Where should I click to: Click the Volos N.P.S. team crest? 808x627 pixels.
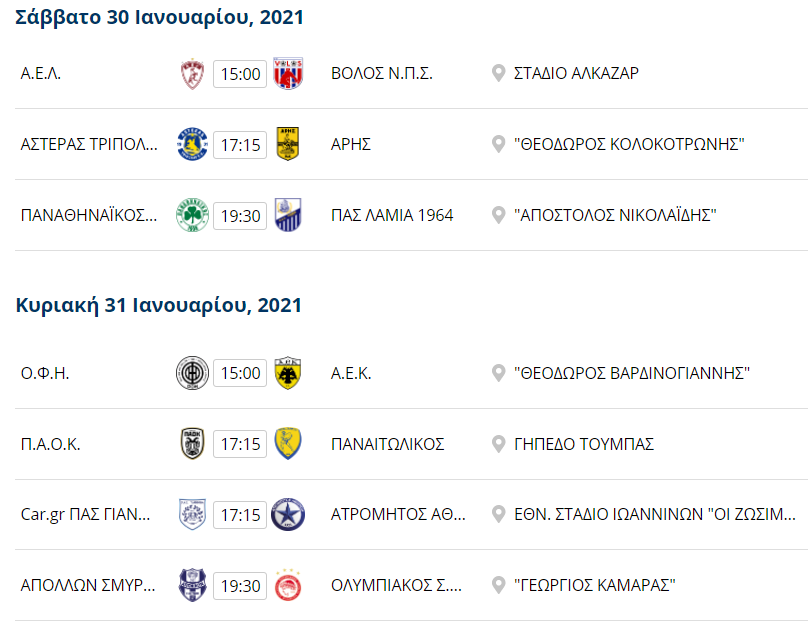(x=288, y=74)
